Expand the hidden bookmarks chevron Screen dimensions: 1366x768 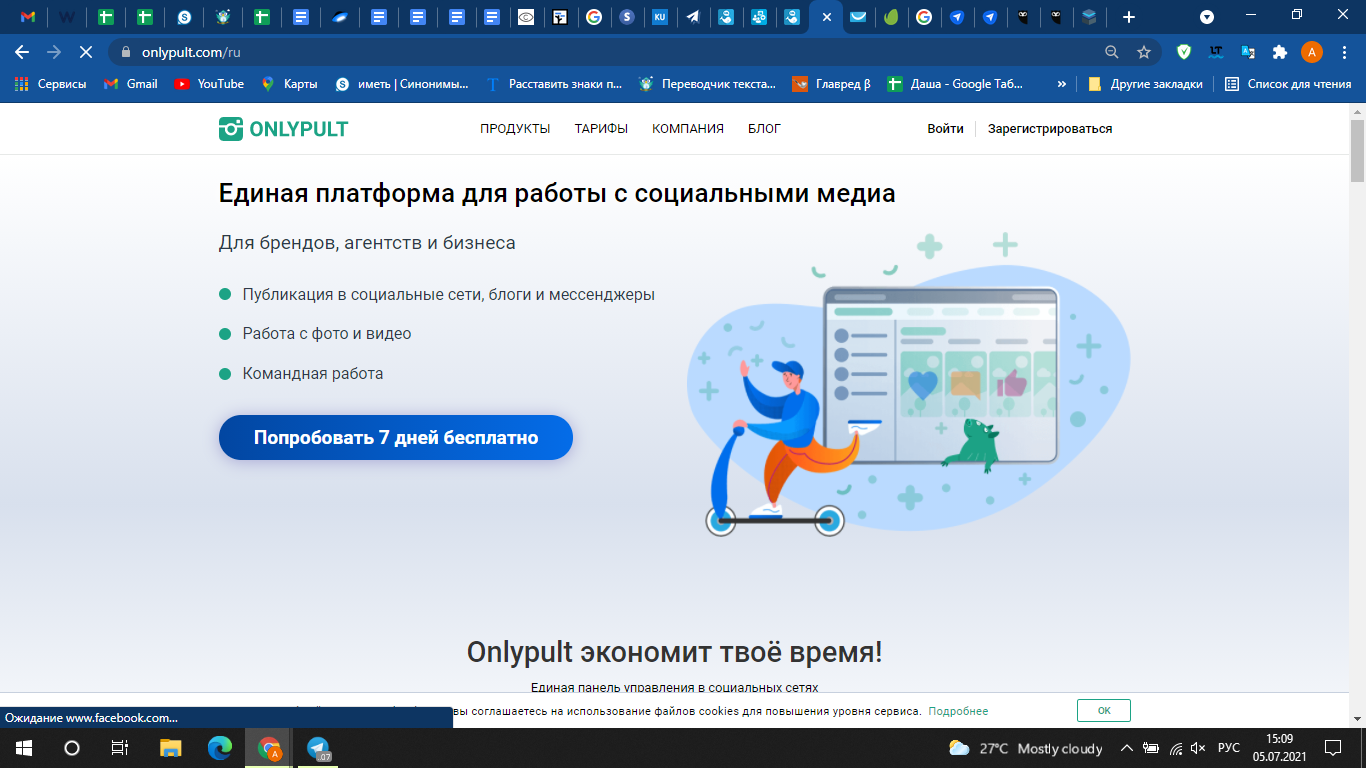click(x=1061, y=84)
